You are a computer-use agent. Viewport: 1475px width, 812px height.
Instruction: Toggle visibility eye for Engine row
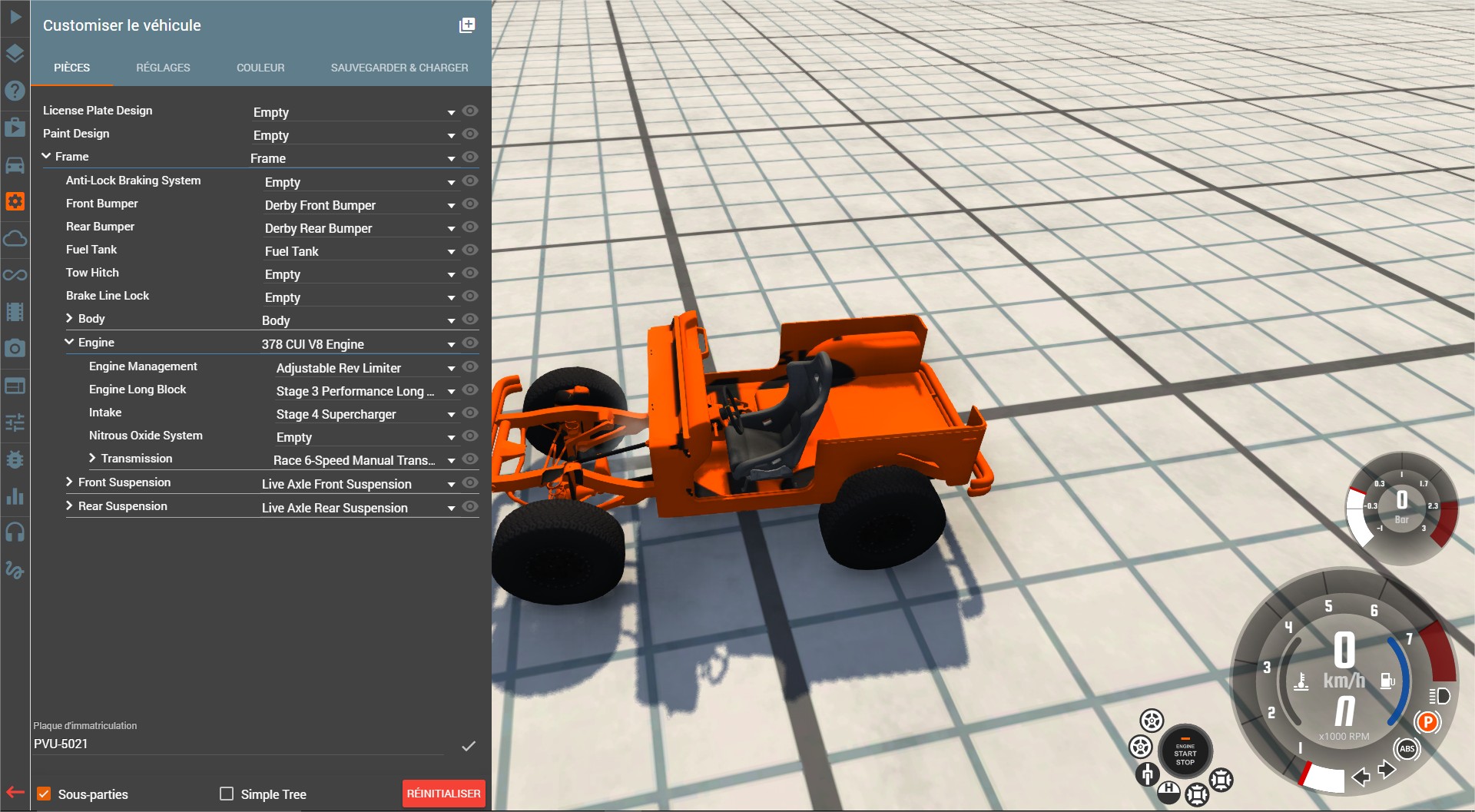(x=471, y=343)
